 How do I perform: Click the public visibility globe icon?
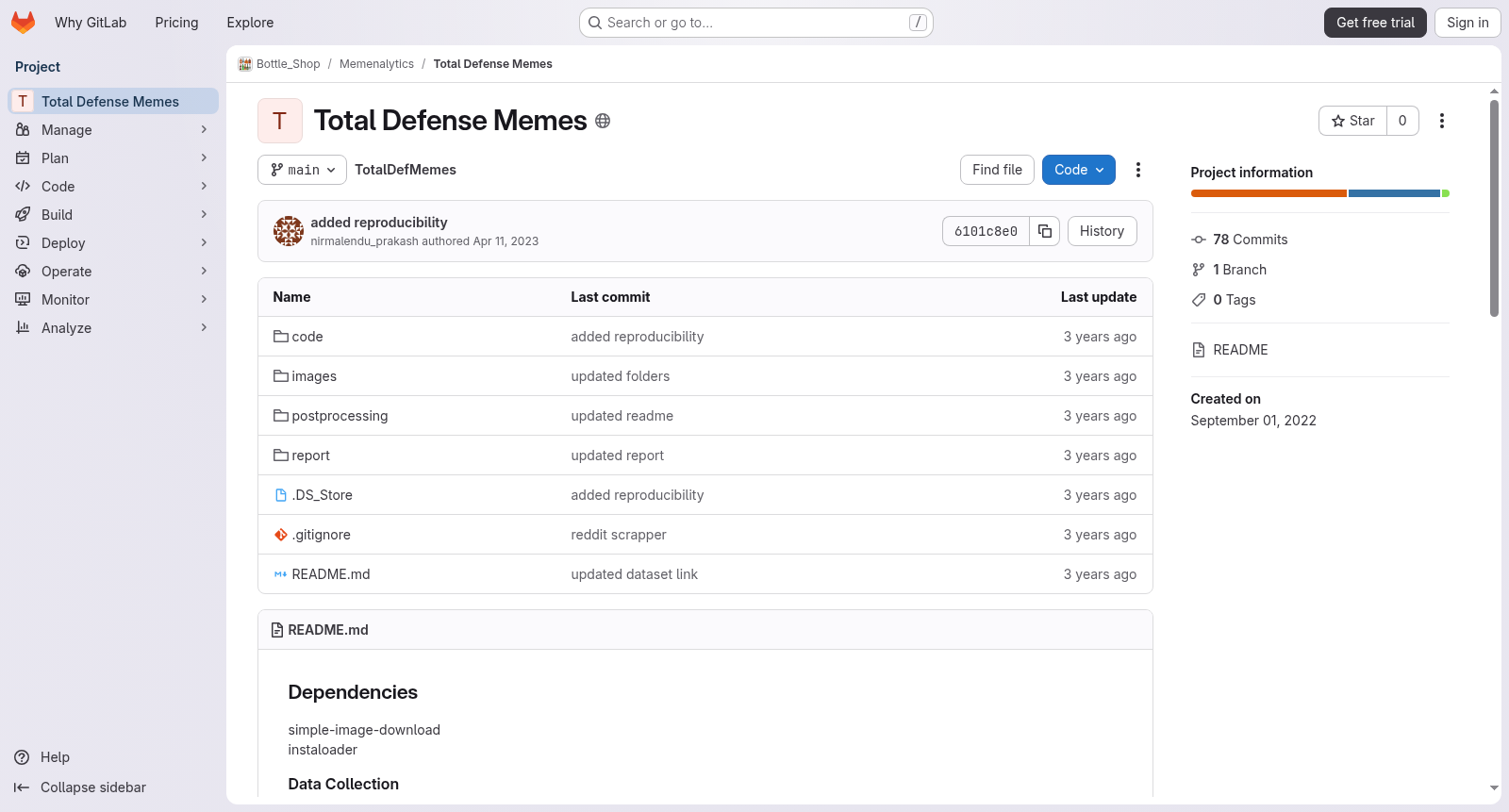(x=603, y=121)
